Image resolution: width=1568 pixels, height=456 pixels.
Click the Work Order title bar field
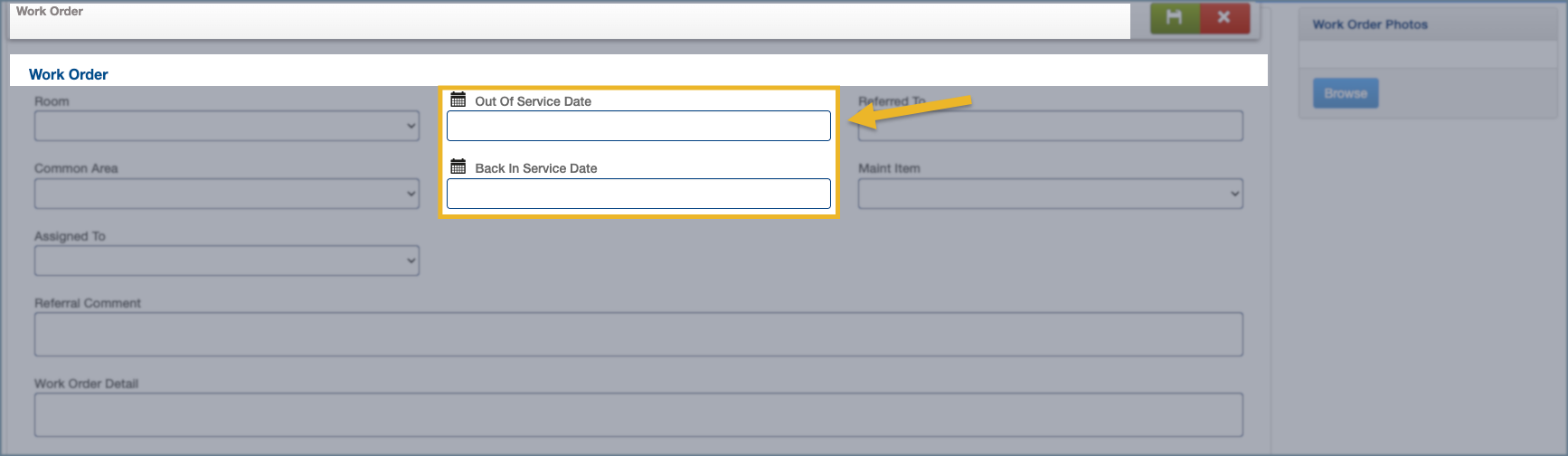(570, 20)
